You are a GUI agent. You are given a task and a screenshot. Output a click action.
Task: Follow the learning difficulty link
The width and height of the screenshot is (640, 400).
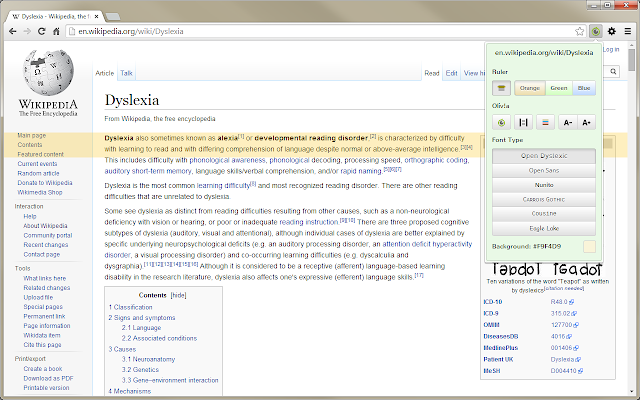pos(223,186)
